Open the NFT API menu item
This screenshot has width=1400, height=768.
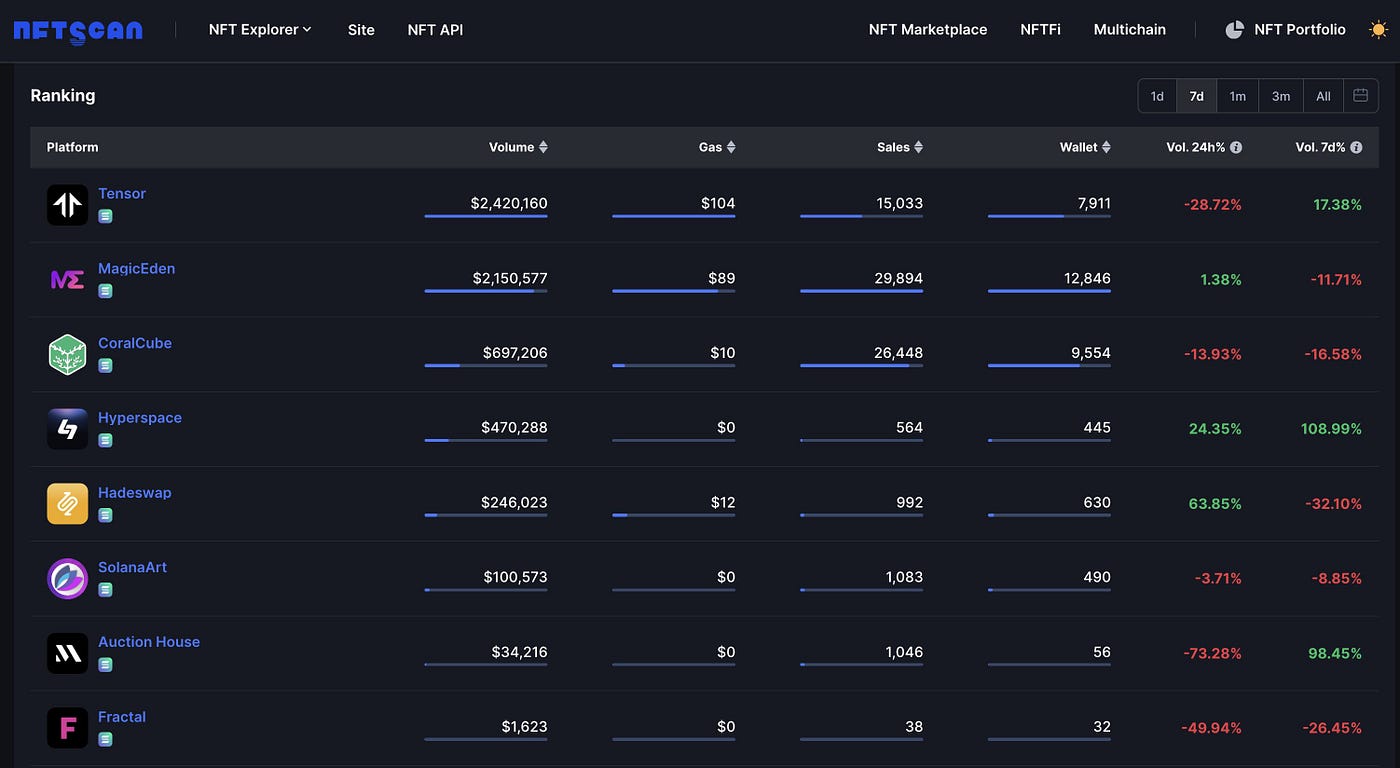coord(435,30)
